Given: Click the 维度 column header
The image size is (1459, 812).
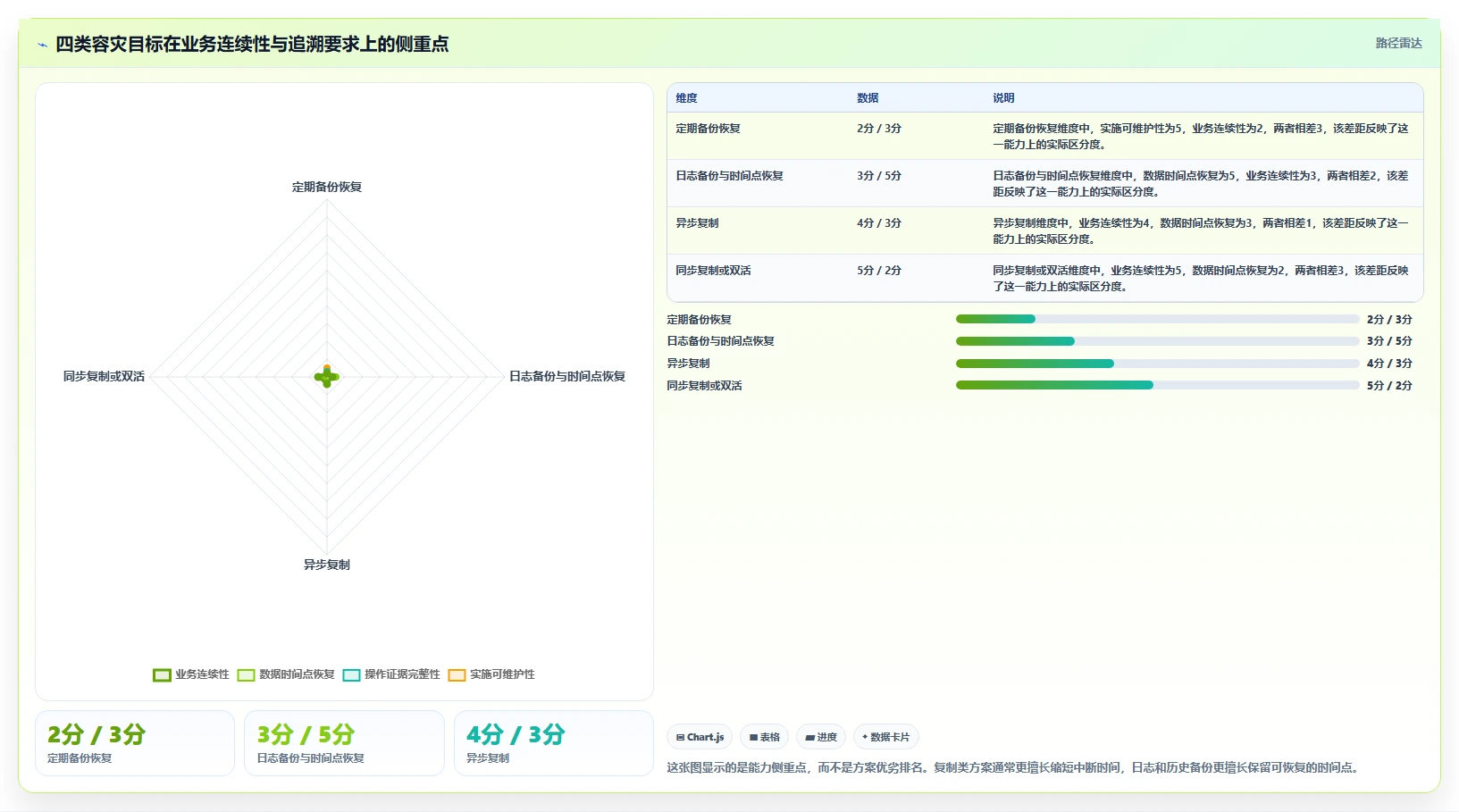Looking at the screenshot, I should (x=686, y=98).
